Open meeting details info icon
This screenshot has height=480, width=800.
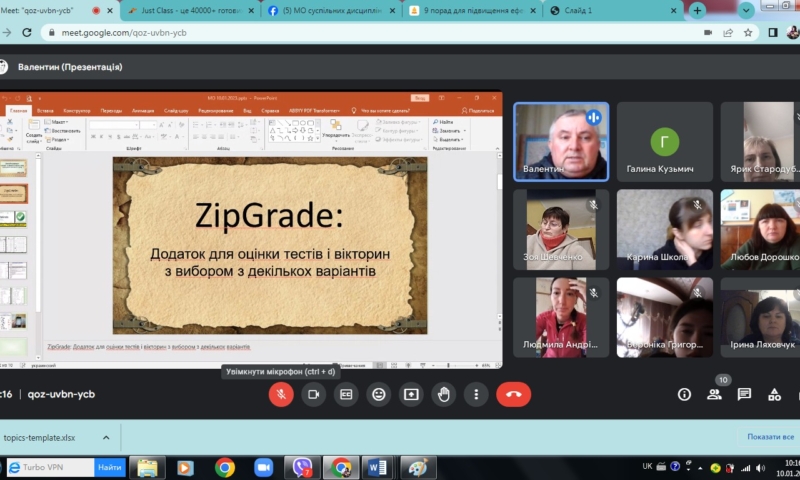[684, 394]
